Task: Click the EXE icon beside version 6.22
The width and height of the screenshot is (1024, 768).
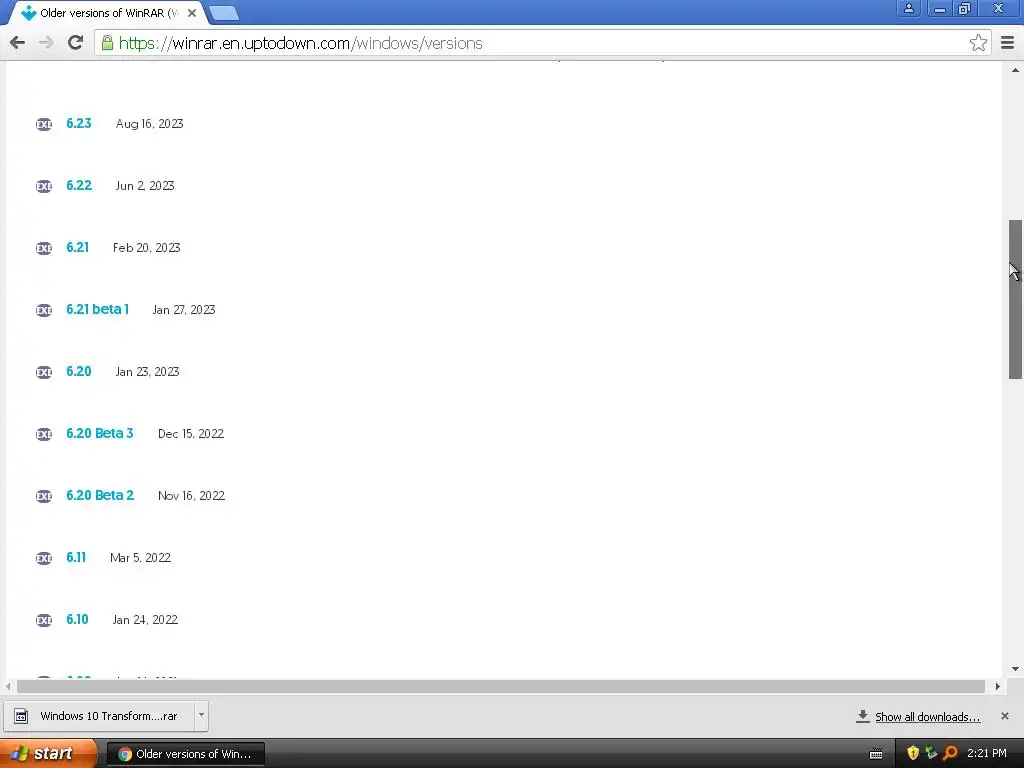Action: [44, 186]
